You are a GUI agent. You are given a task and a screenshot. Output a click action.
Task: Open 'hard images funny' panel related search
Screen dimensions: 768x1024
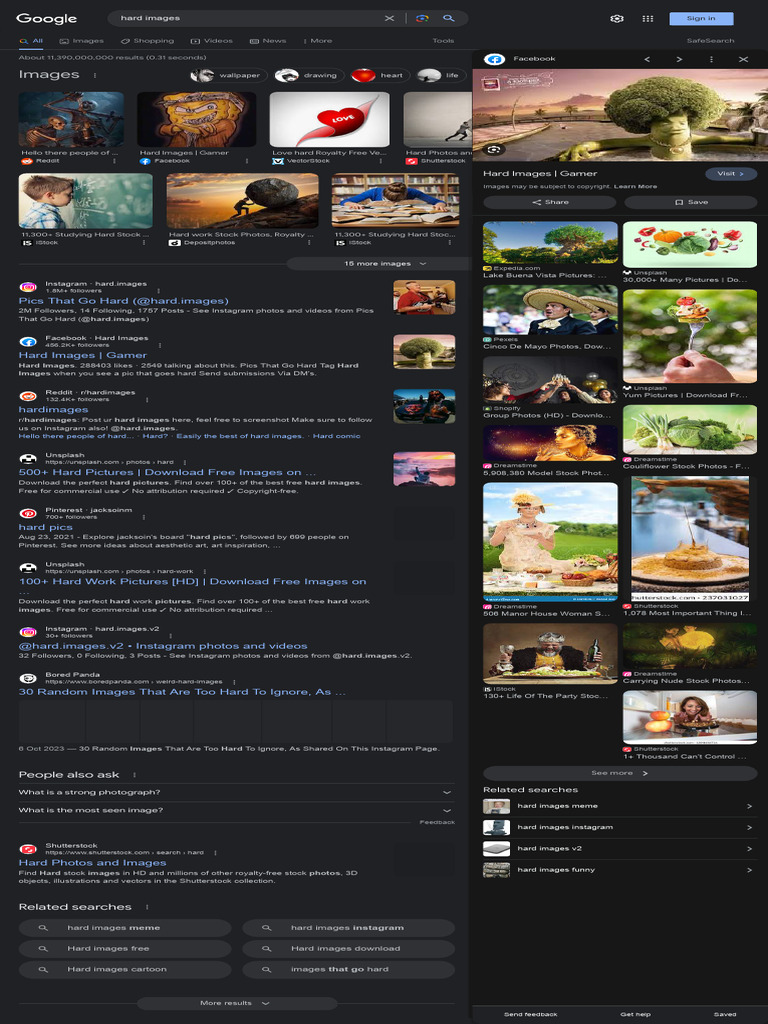tap(620, 870)
